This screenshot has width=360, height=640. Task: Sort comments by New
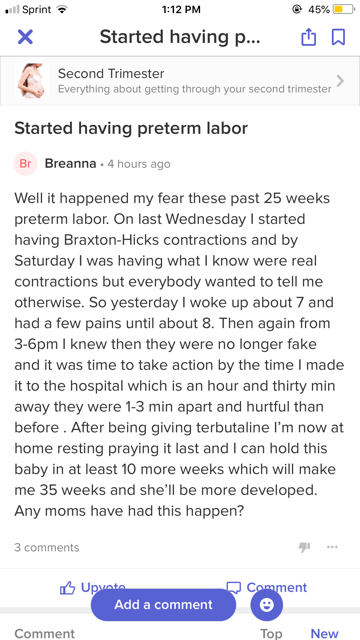coord(324,633)
